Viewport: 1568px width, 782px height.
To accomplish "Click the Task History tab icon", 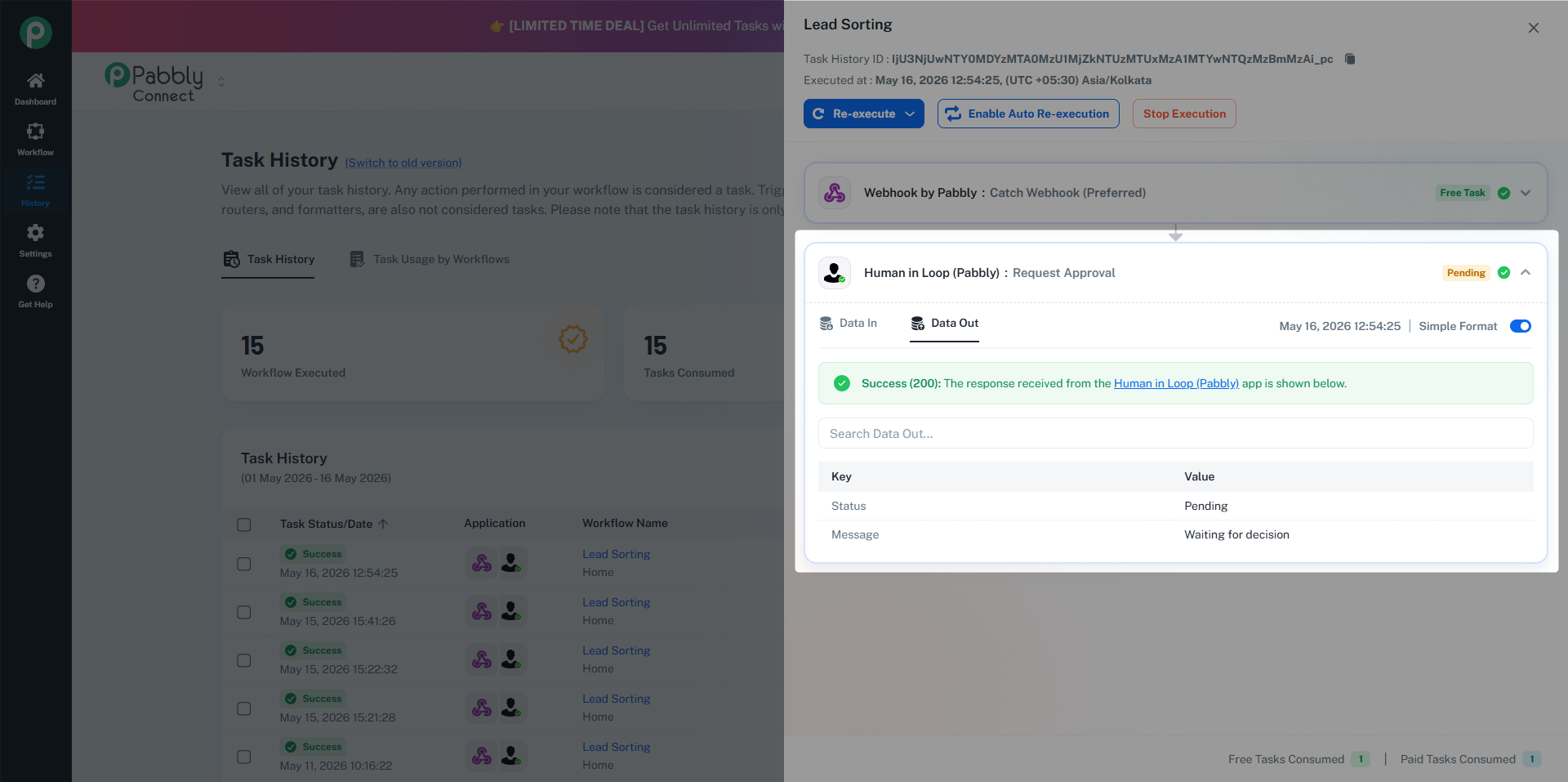I will pyautogui.click(x=232, y=259).
